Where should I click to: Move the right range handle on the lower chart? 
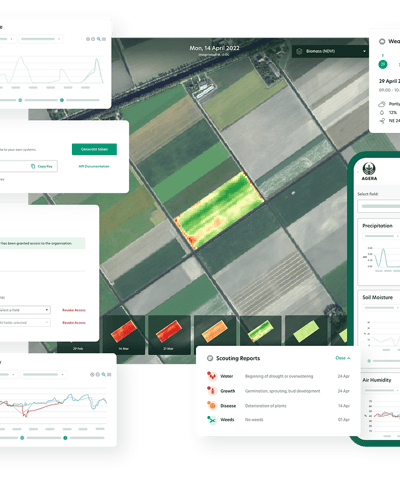[65, 438]
